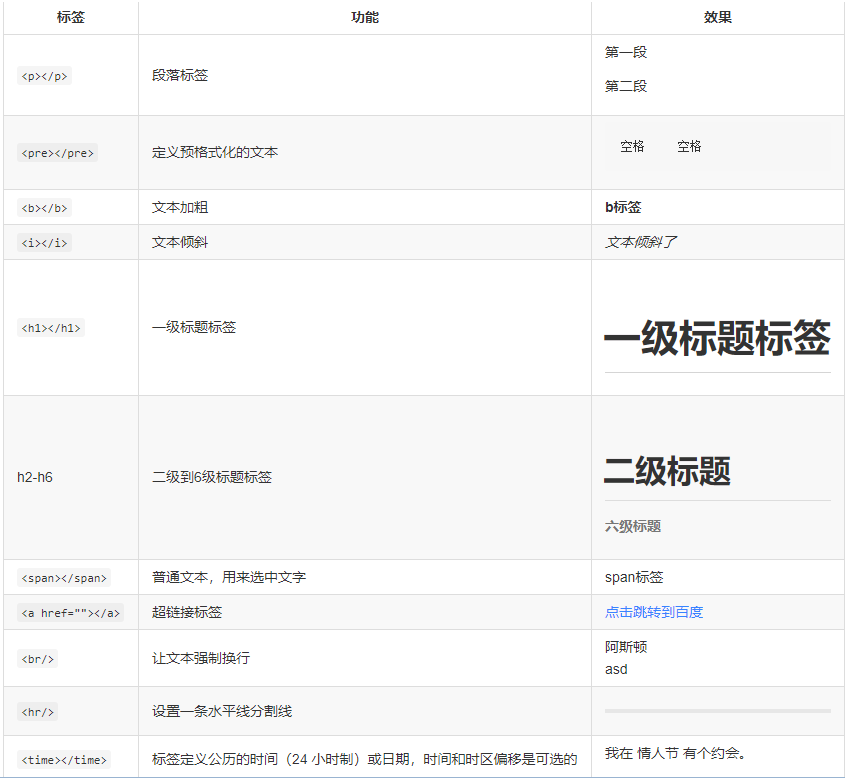This screenshot has width=845, height=778.
Task: Click the 让文本强制换行 description
Action: pos(201,658)
